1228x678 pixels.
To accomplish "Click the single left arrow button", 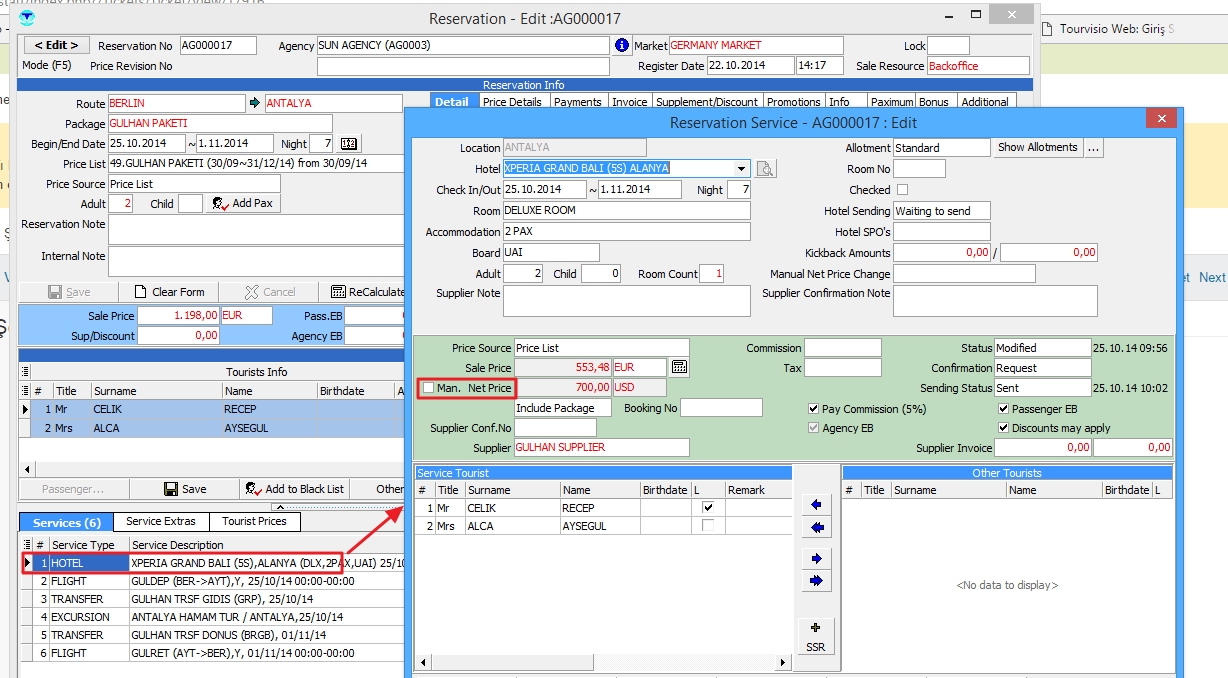I will [817, 505].
